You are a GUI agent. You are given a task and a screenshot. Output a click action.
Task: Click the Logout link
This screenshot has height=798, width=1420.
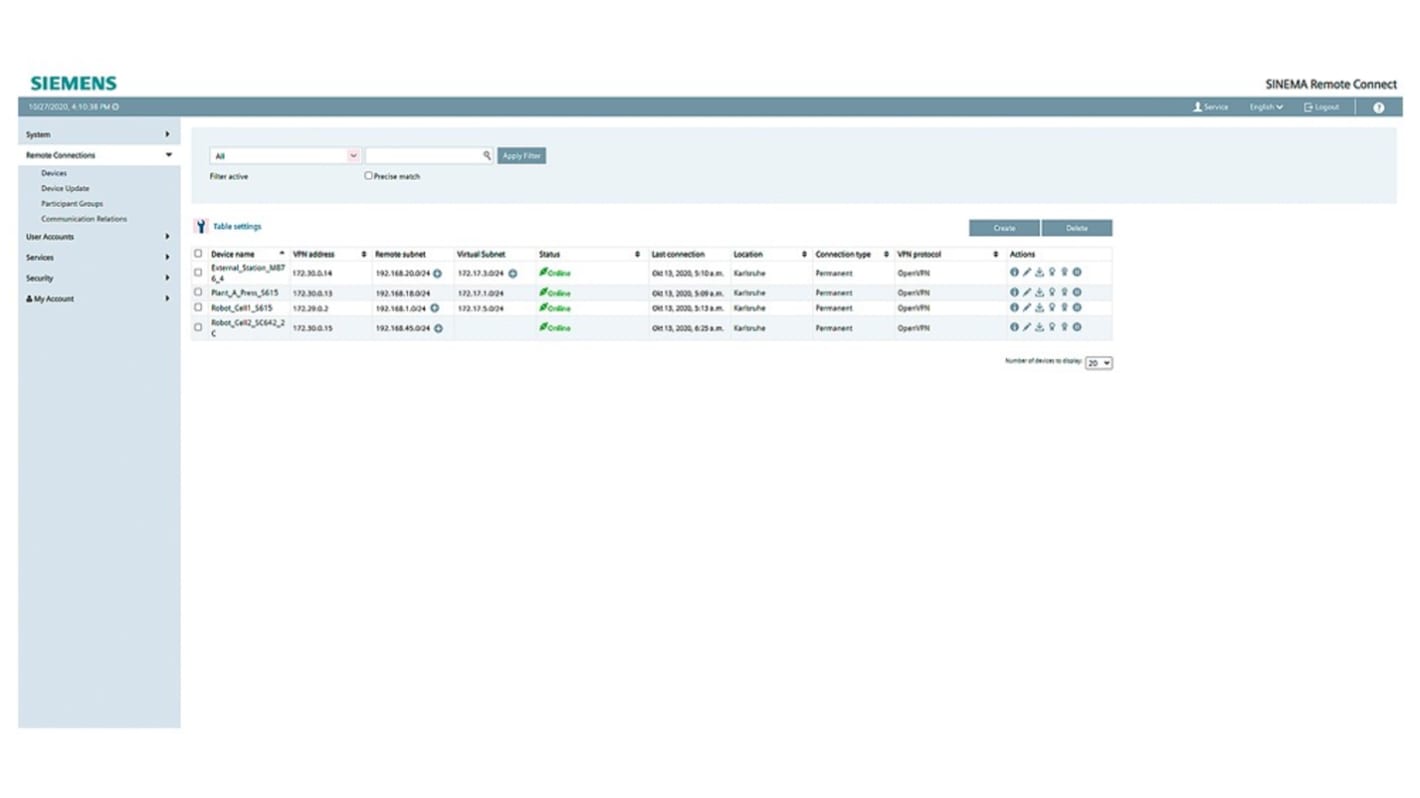1321,107
